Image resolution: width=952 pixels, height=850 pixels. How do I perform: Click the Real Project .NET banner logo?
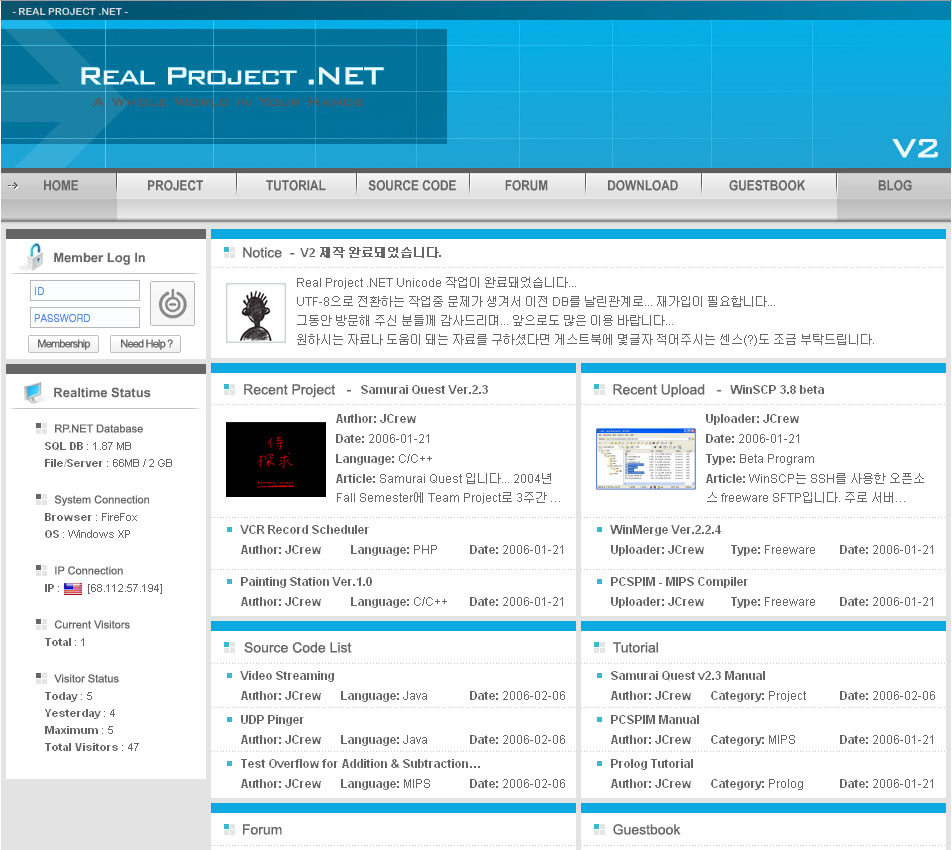pos(232,77)
